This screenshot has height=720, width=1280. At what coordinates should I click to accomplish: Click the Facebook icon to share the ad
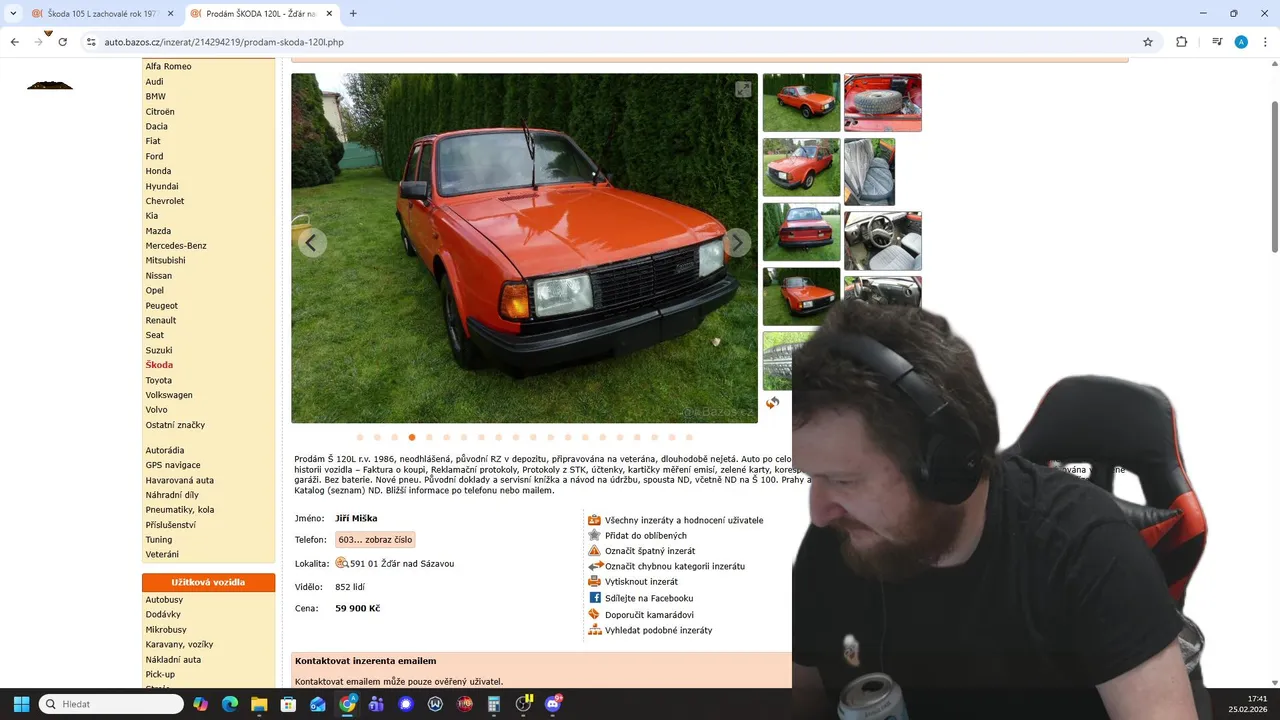click(x=594, y=598)
